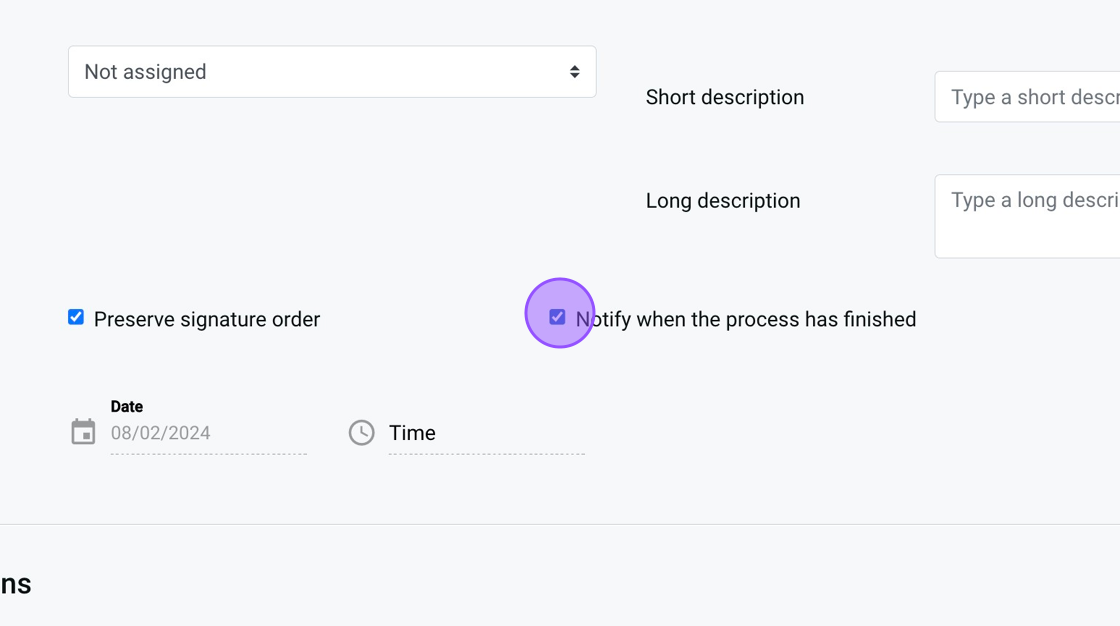This screenshot has height=626, width=1120.
Task: Click the Time input field
Action: (x=485, y=433)
